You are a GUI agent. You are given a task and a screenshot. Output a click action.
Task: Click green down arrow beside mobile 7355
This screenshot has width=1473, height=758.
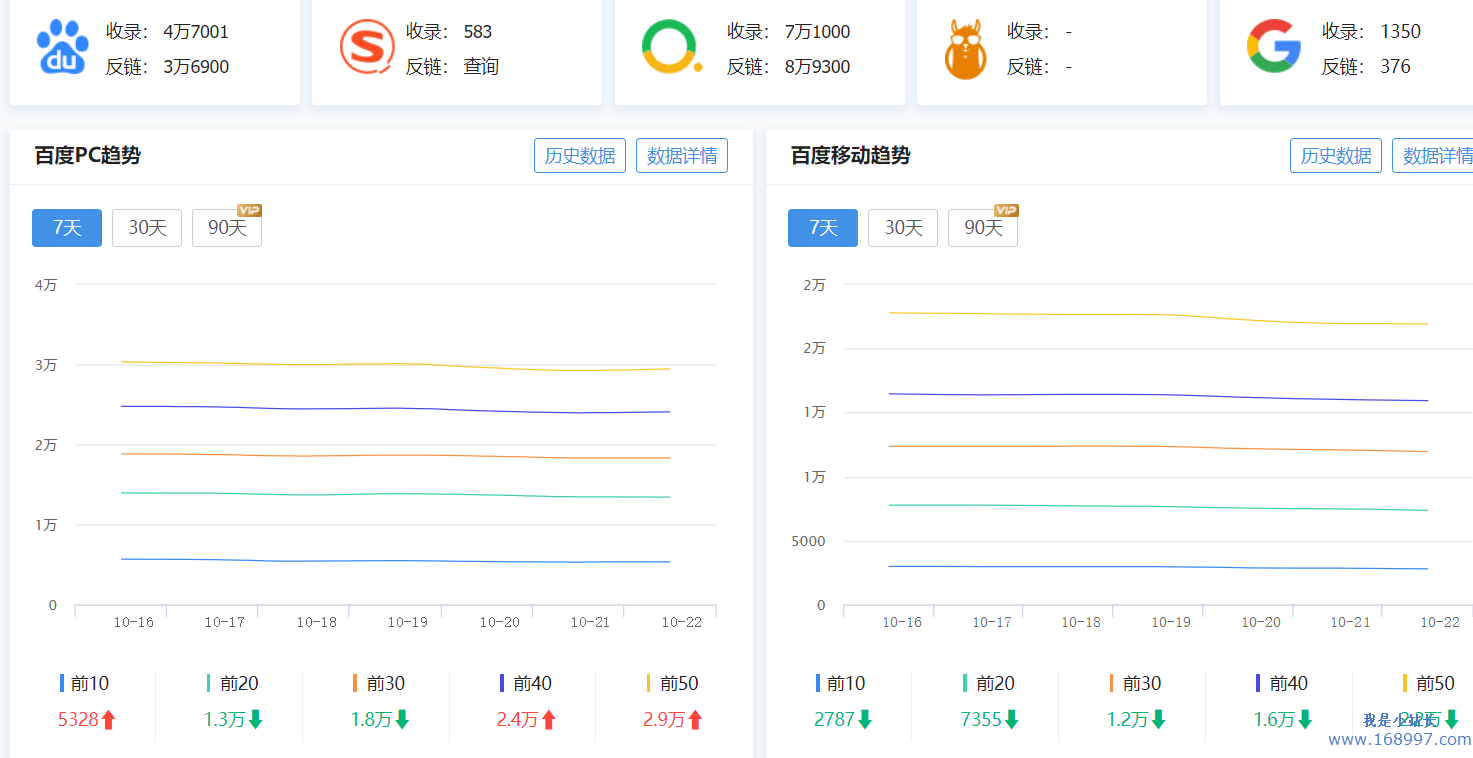click(x=1011, y=719)
